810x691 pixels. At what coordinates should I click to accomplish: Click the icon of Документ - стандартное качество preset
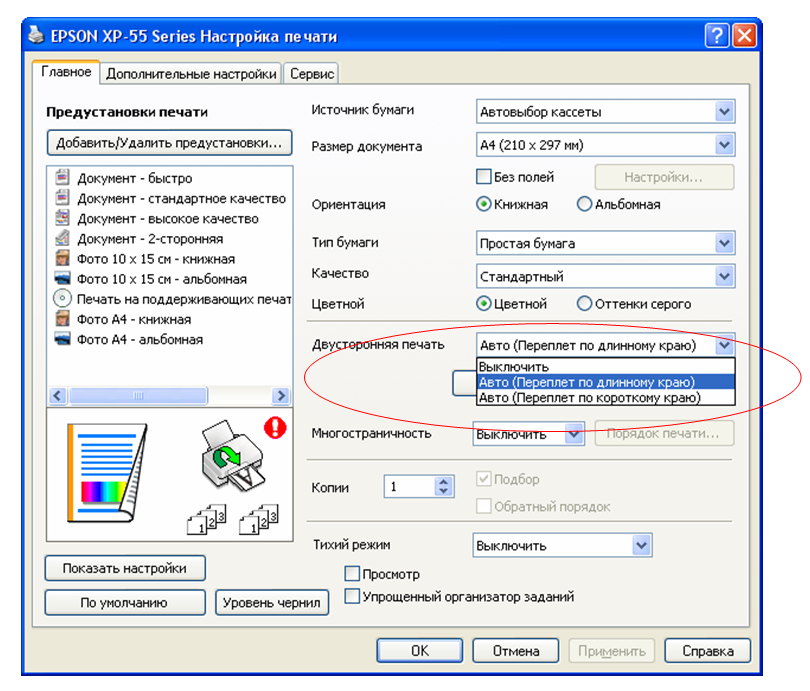[x=62, y=198]
